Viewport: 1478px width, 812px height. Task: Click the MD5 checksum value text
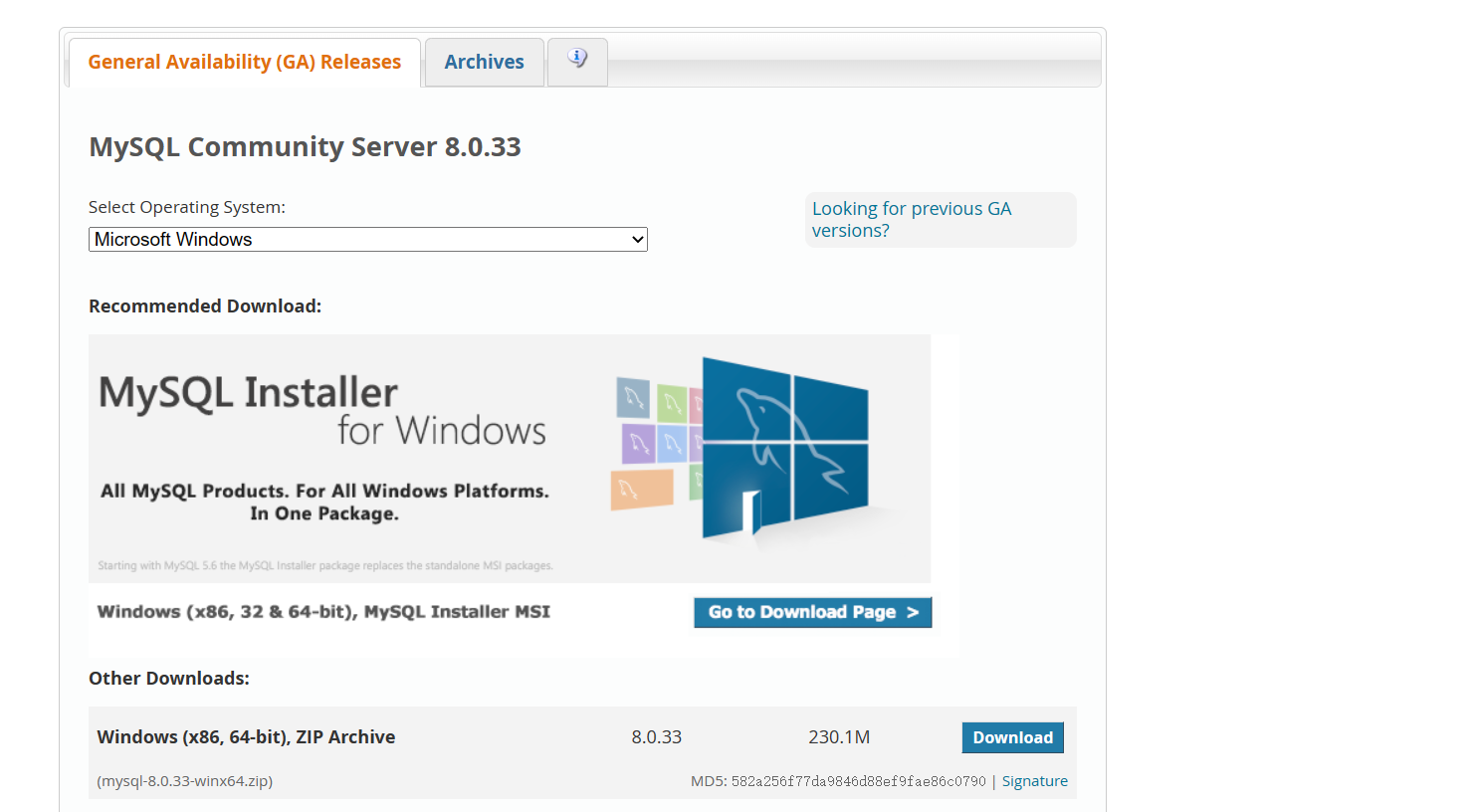point(858,781)
